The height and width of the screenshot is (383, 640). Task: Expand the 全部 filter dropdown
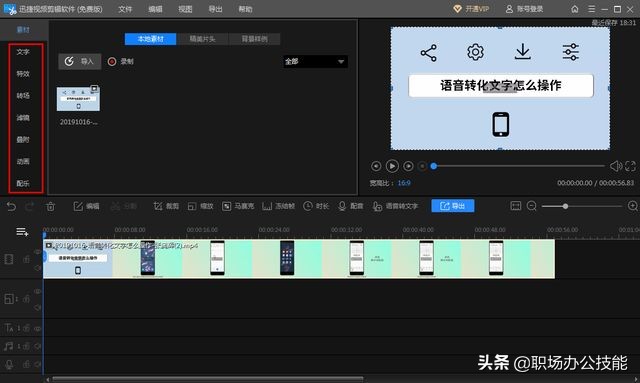point(316,62)
